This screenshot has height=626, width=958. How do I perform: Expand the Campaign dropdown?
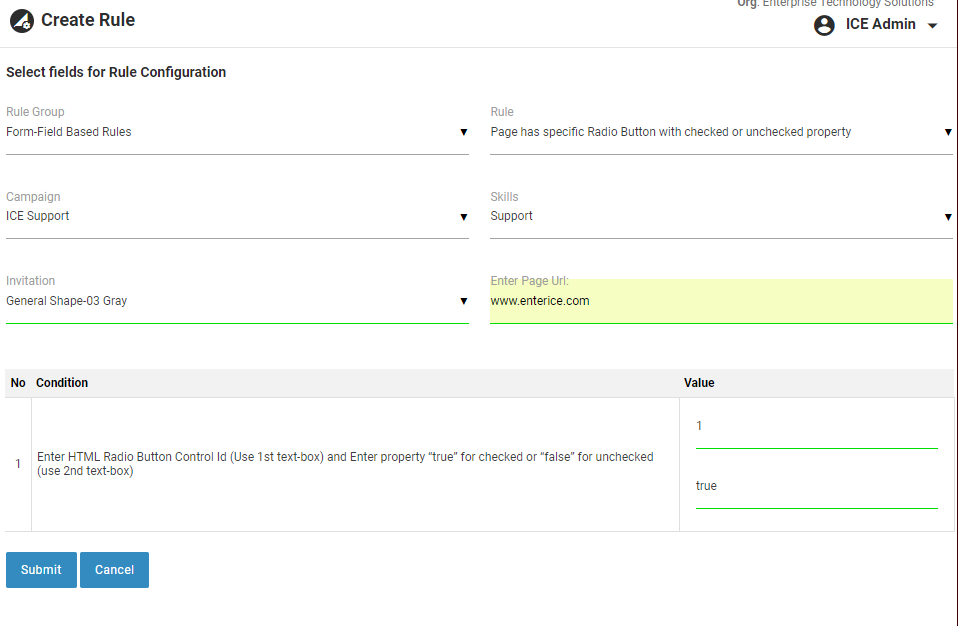[237, 216]
